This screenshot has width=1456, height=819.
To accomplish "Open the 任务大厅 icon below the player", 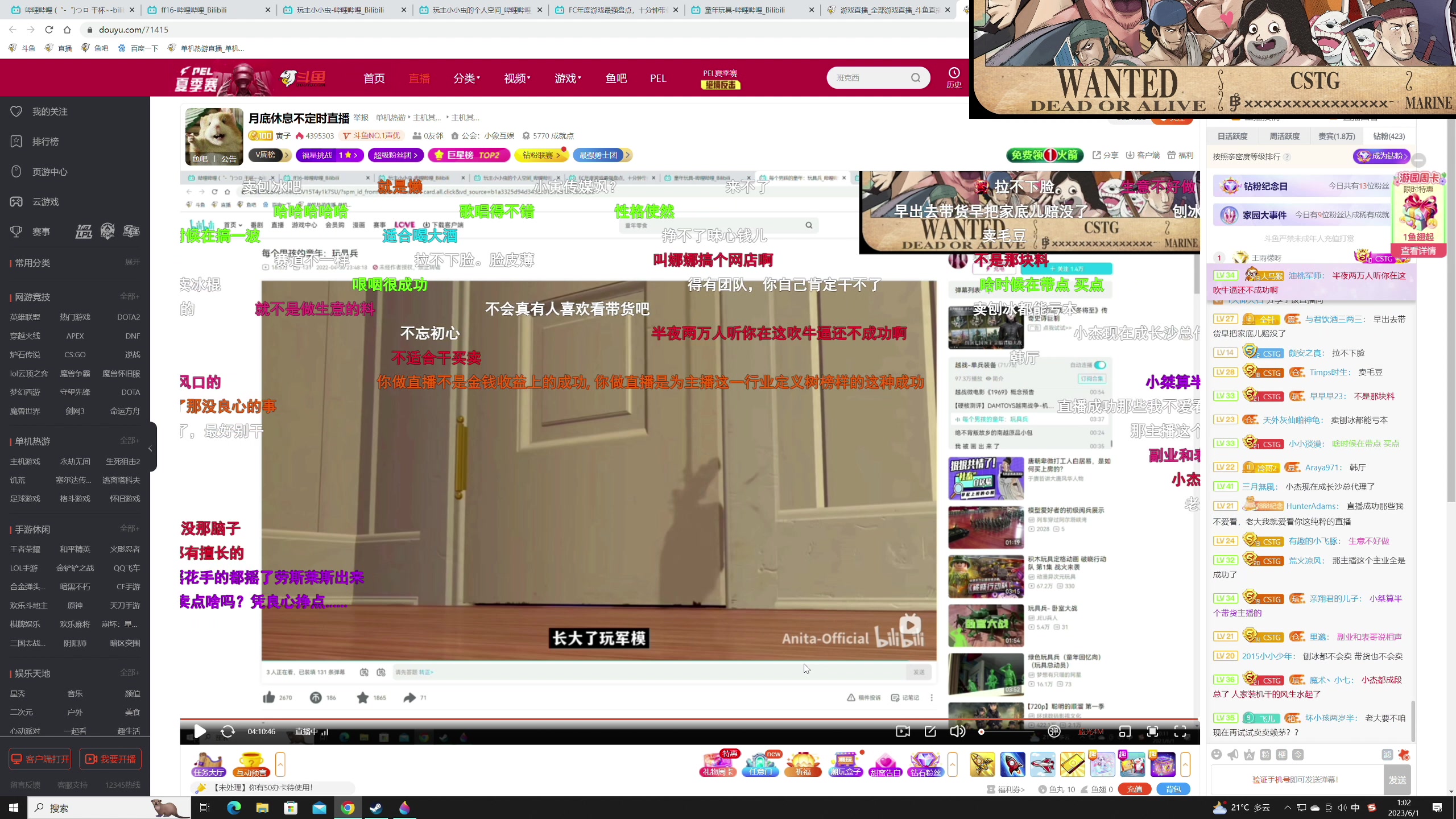I will 209,764.
